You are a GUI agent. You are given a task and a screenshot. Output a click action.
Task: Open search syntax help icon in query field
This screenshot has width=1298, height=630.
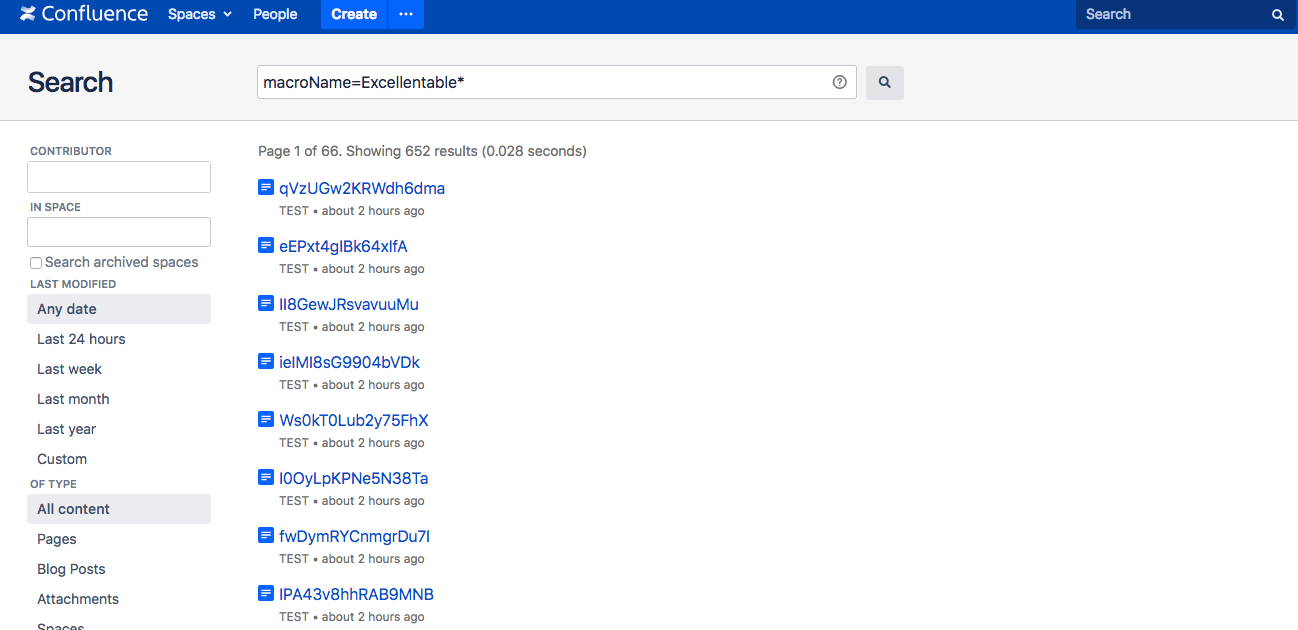tap(839, 83)
